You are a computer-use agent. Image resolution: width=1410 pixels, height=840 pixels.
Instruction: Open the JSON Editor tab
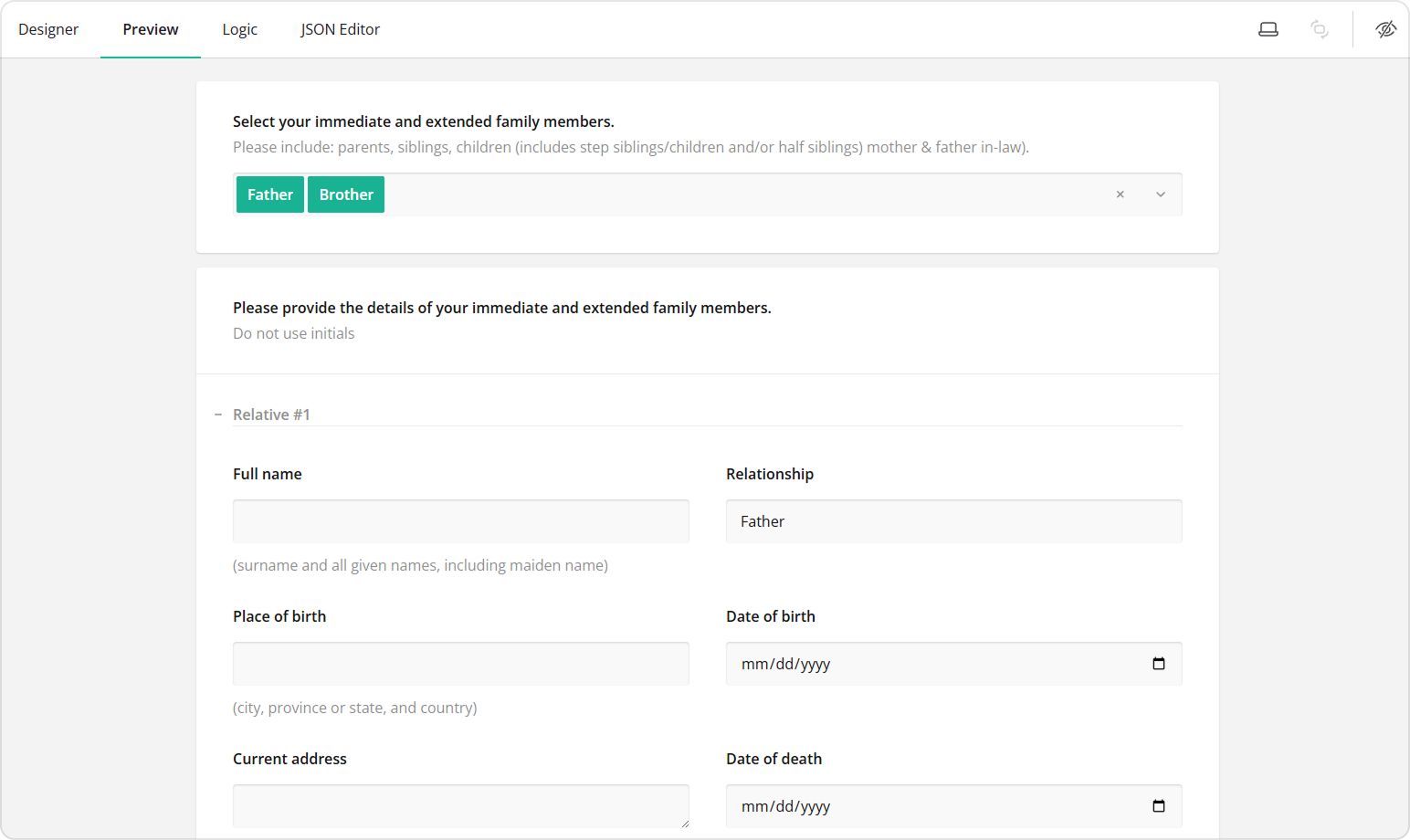[340, 28]
